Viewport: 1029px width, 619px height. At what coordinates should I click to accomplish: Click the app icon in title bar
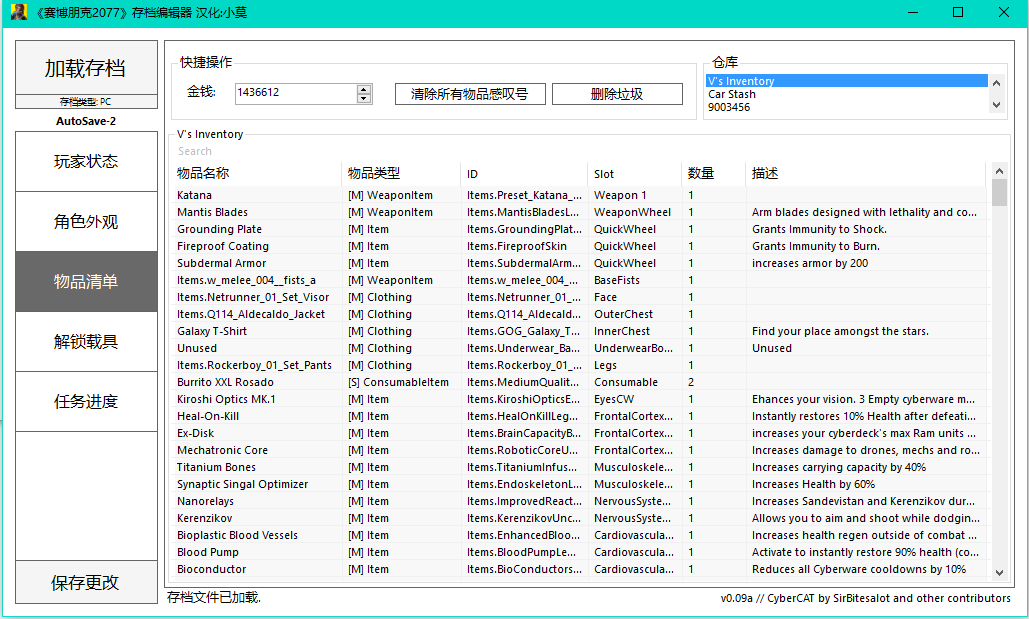[x=18, y=13]
